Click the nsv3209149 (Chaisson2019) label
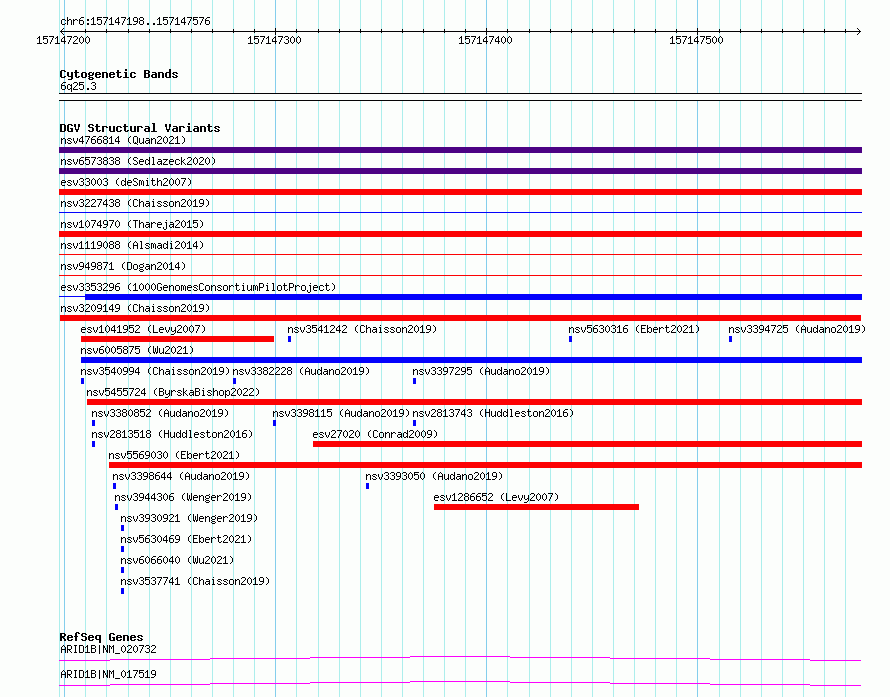This screenshot has height=697, width=890. click(135, 308)
